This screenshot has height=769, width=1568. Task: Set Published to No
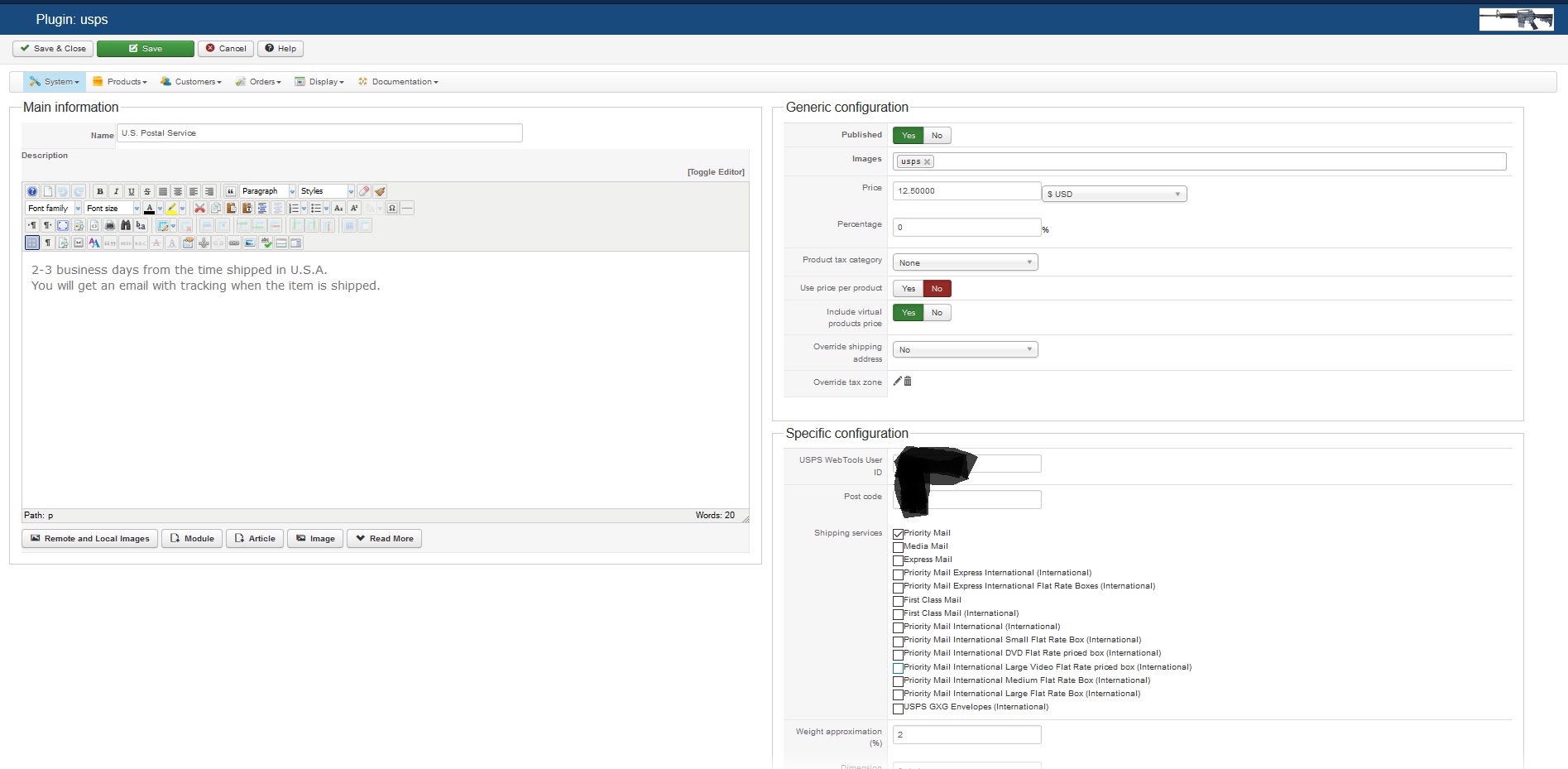point(937,136)
